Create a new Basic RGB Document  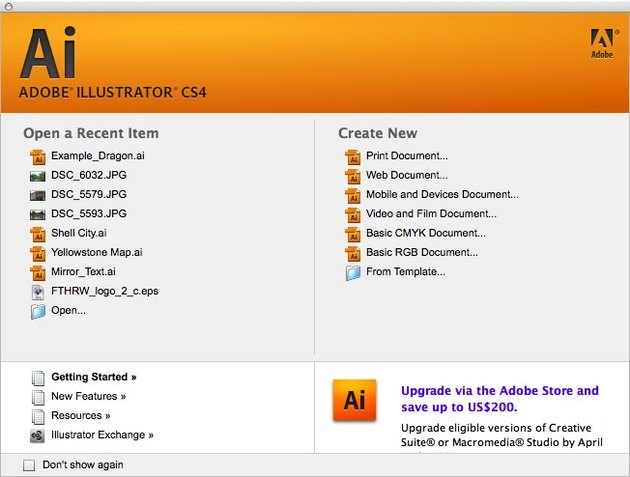(422, 252)
